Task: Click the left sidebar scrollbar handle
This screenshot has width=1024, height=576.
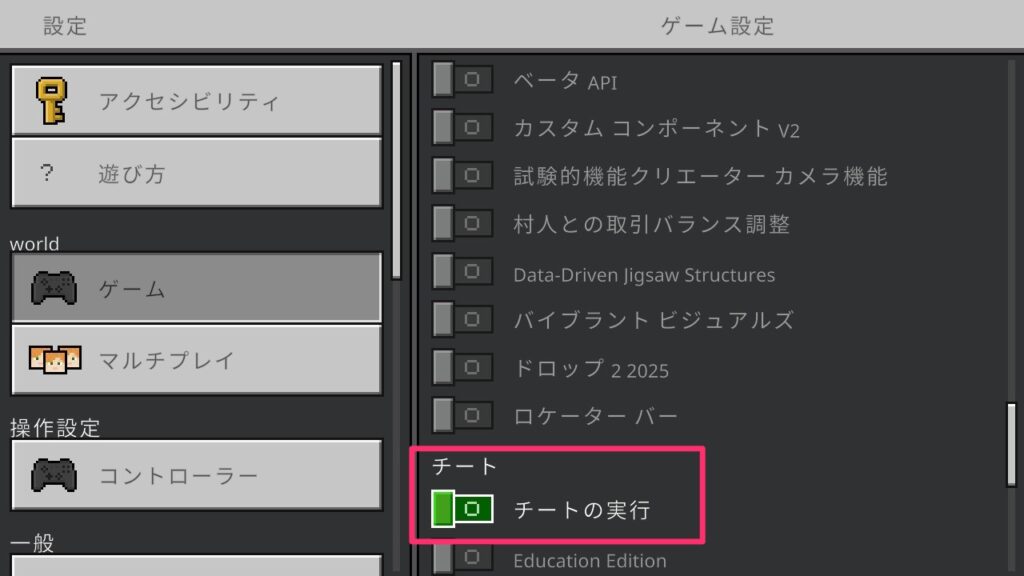Action: click(x=396, y=171)
